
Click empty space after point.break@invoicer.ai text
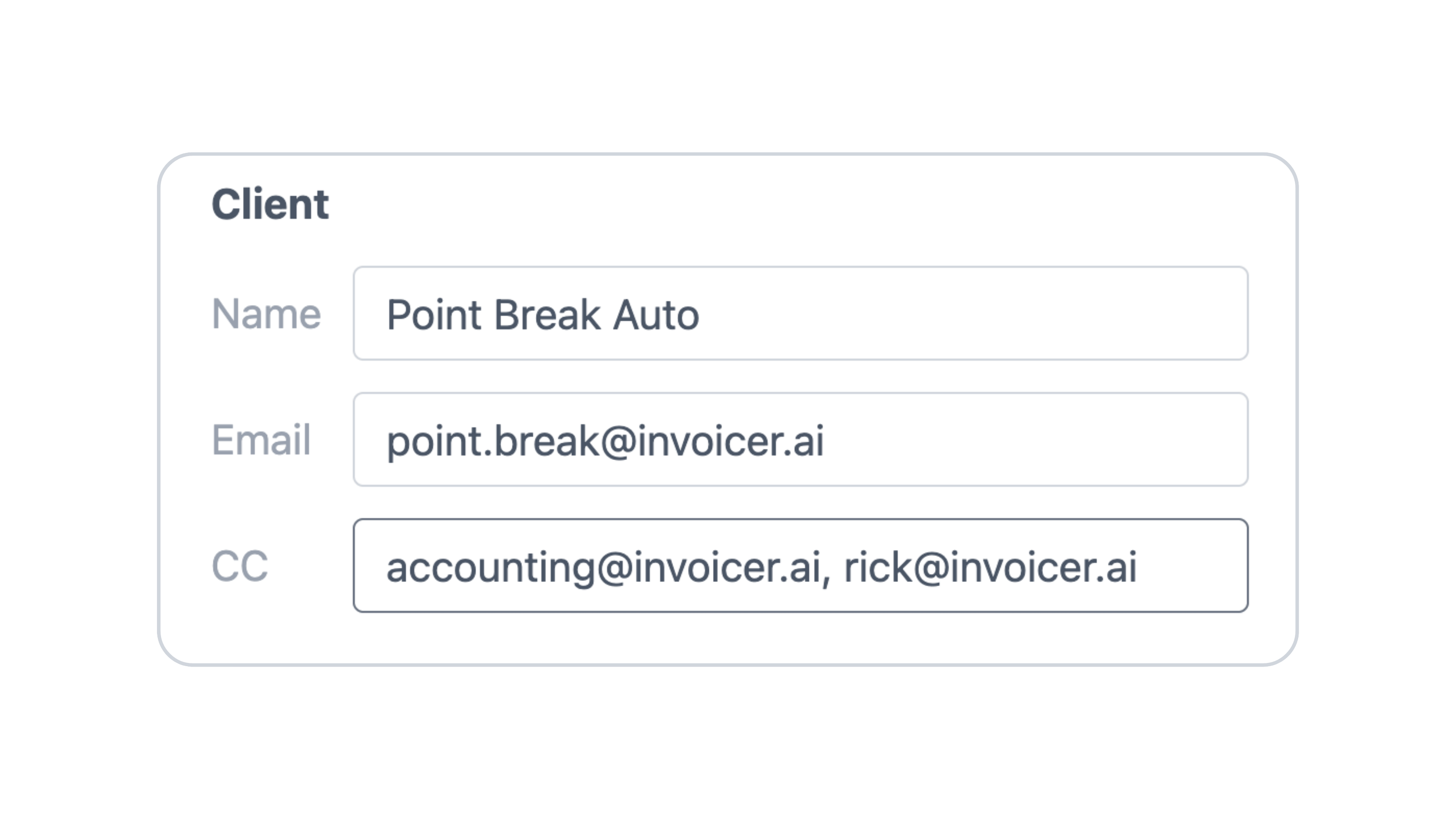(x=1034, y=439)
